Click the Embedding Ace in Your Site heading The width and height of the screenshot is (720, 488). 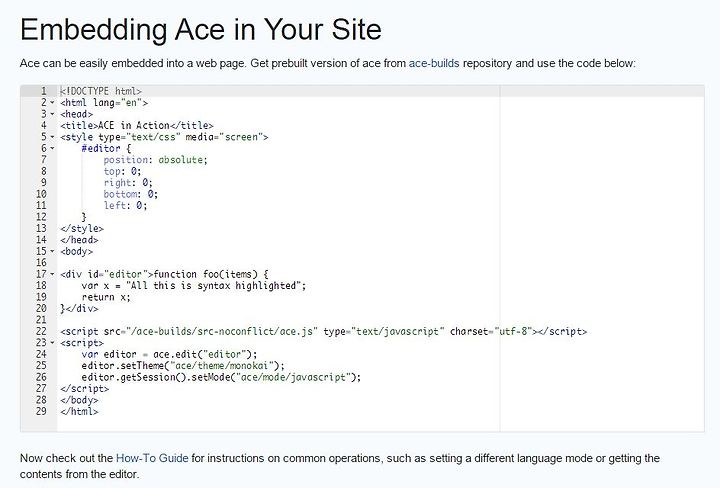click(x=201, y=29)
